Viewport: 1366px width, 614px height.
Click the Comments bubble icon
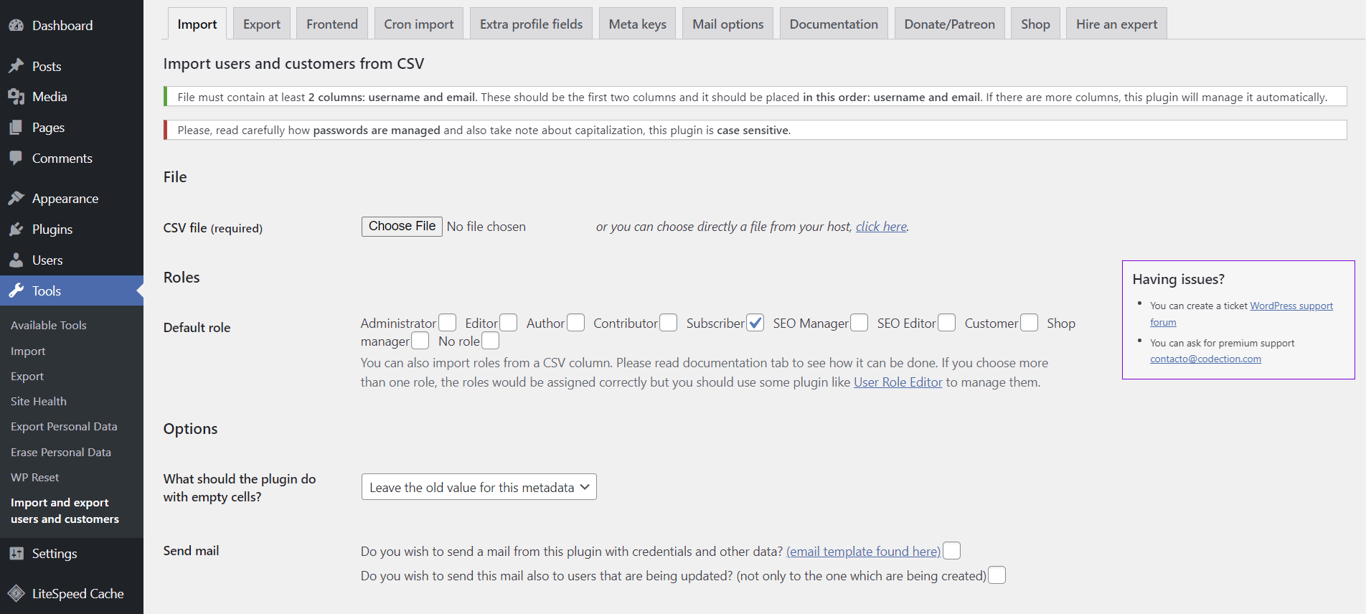[x=20, y=158]
